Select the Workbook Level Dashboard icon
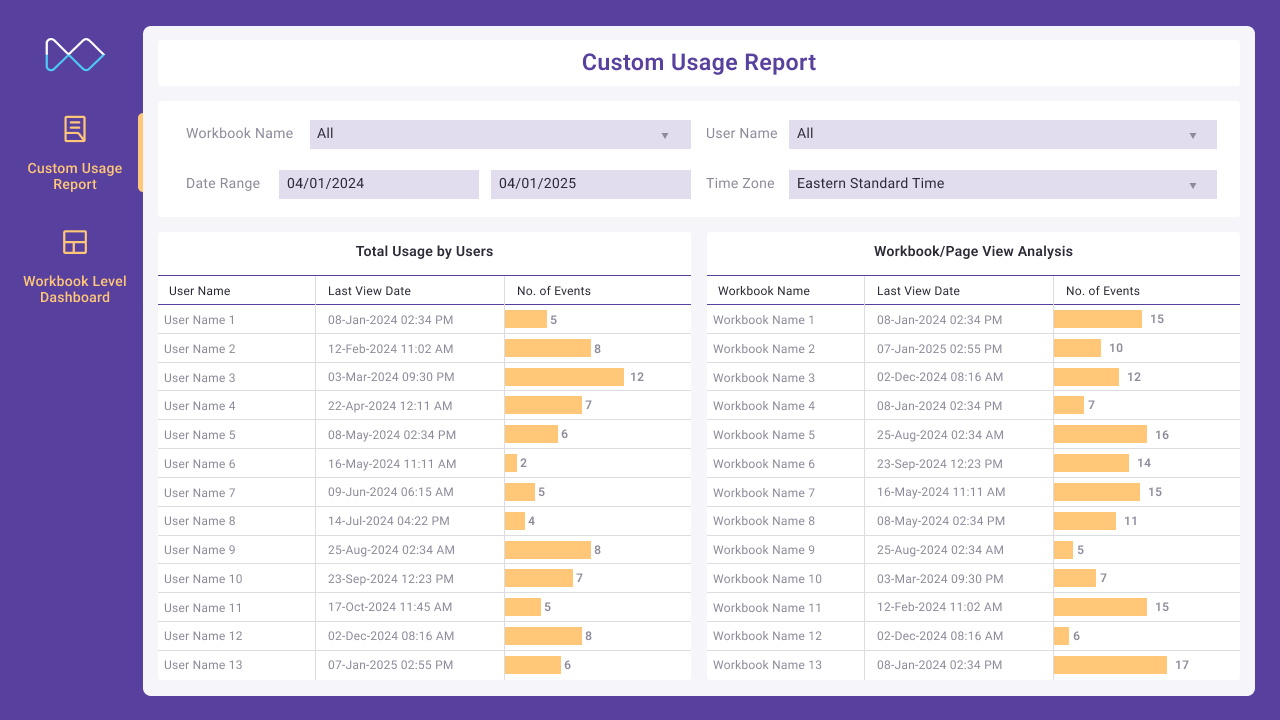This screenshot has width=1280, height=720. (74, 242)
